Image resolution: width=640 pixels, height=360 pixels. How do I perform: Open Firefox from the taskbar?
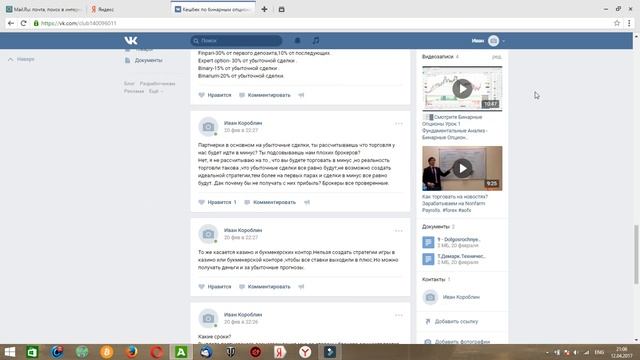pyautogui.click(x=131, y=352)
